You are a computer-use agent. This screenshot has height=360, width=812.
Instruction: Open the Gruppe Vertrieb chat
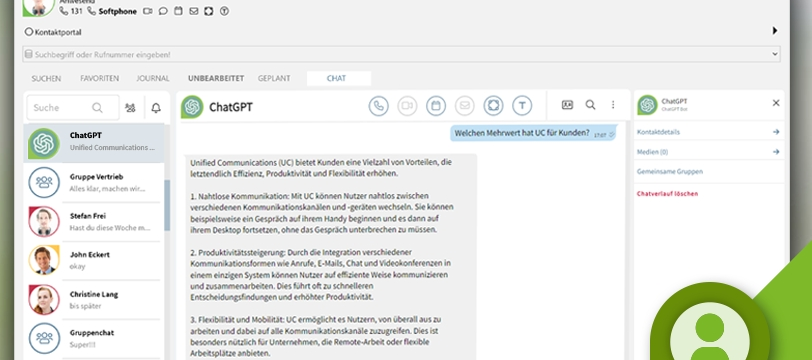pyautogui.click(x=94, y=182)
